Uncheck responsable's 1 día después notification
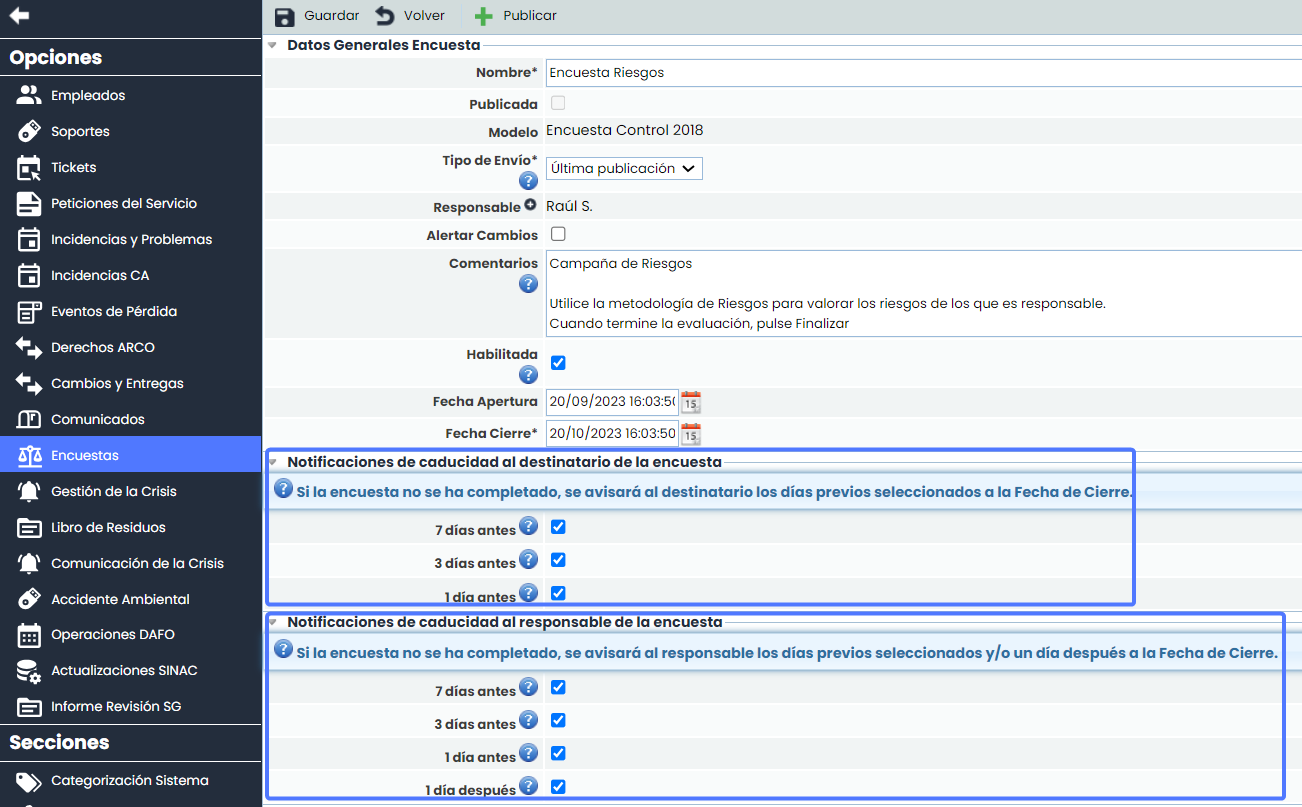The width and height of the screenshot is (1302, 807). (x=558, y=786)
